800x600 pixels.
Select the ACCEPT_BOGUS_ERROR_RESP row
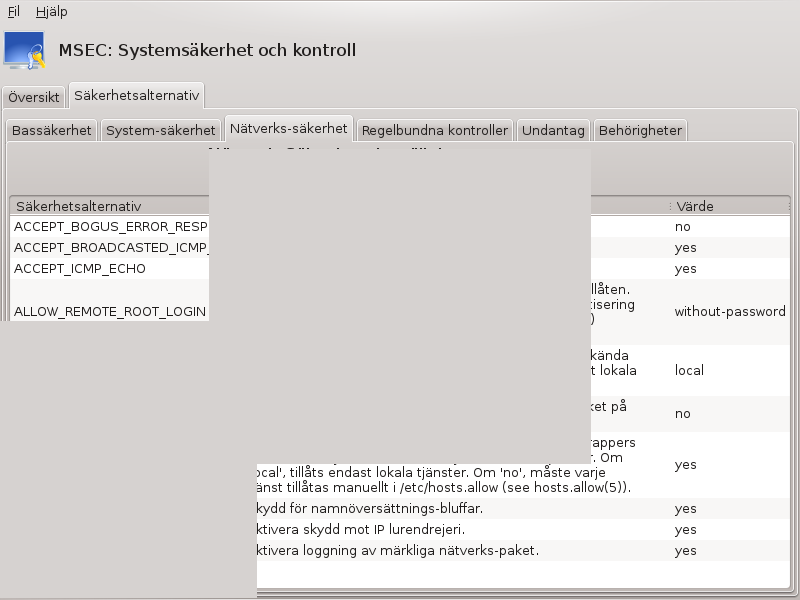(110, 226)
